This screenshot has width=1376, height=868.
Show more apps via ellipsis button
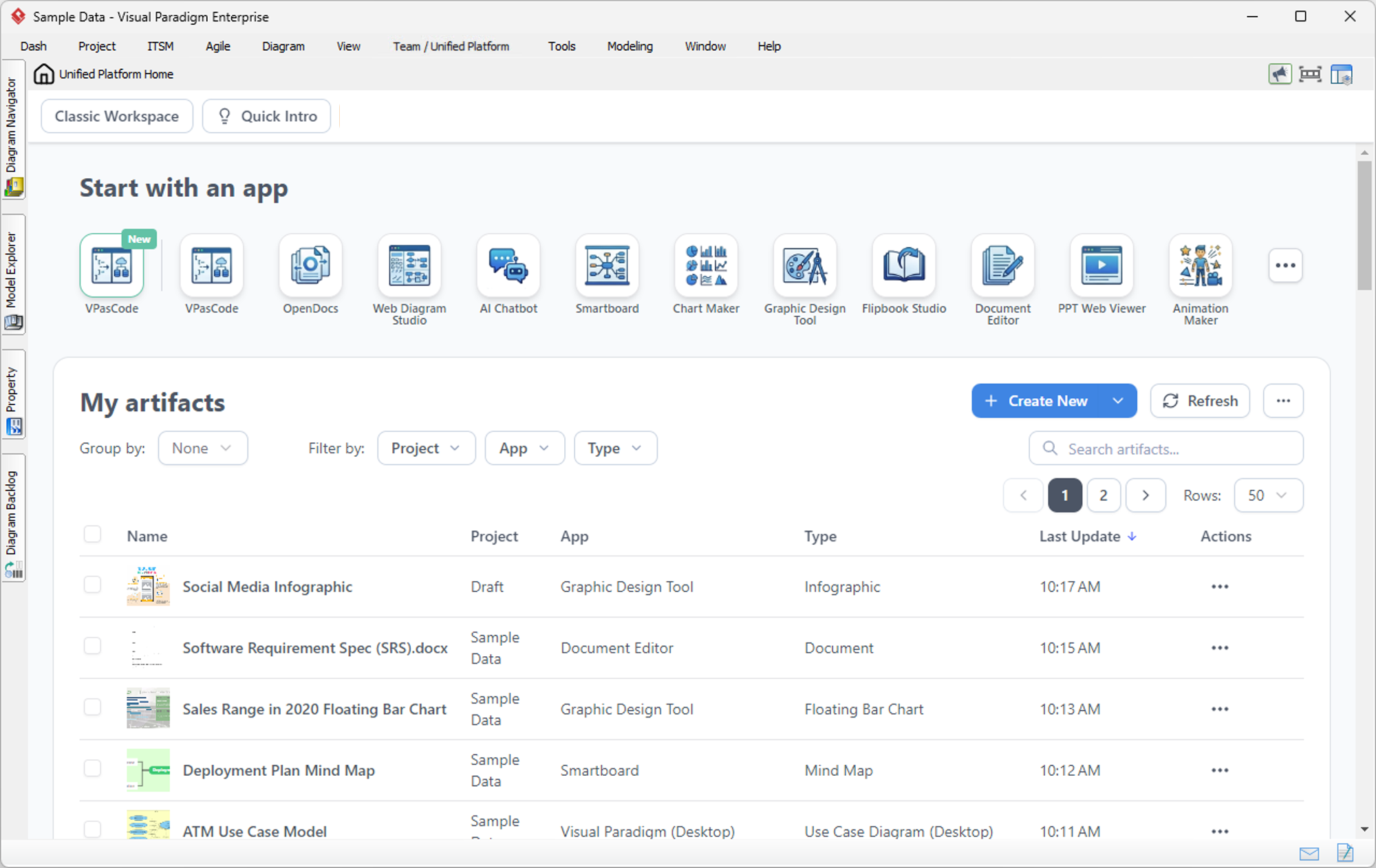pyautogui.click(x=1285, y=265)
